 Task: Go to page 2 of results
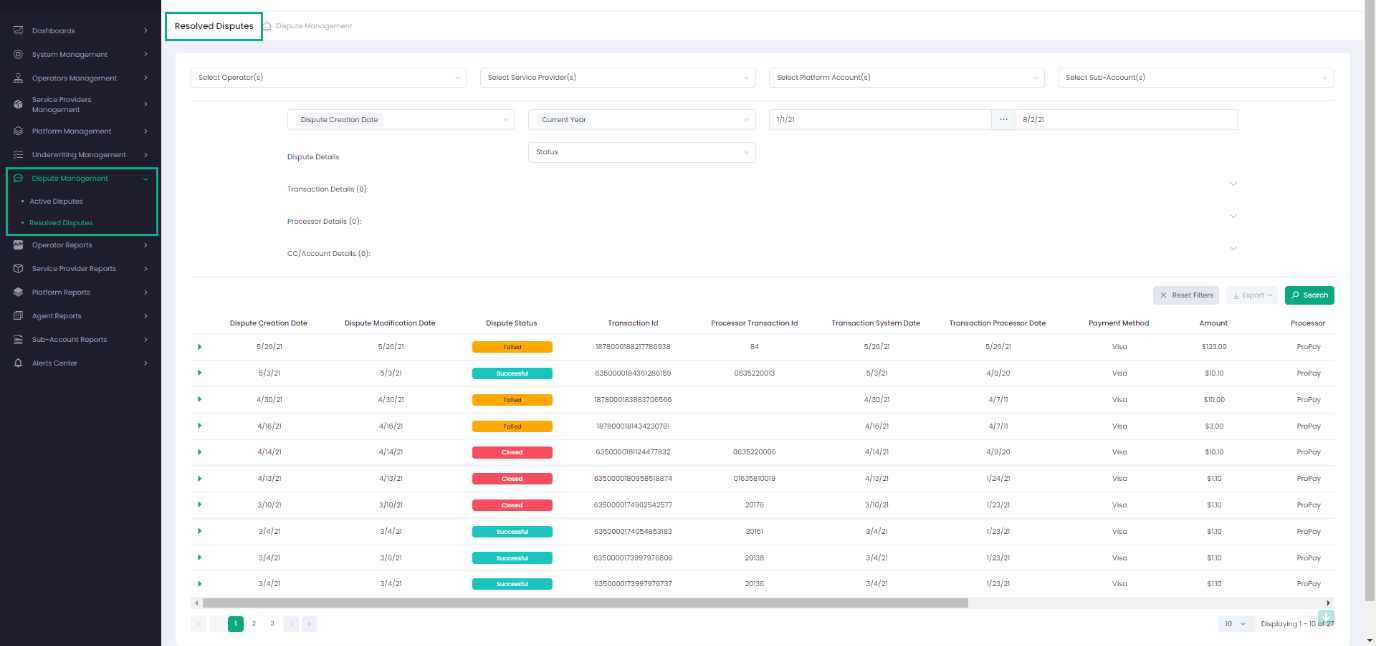254,623
